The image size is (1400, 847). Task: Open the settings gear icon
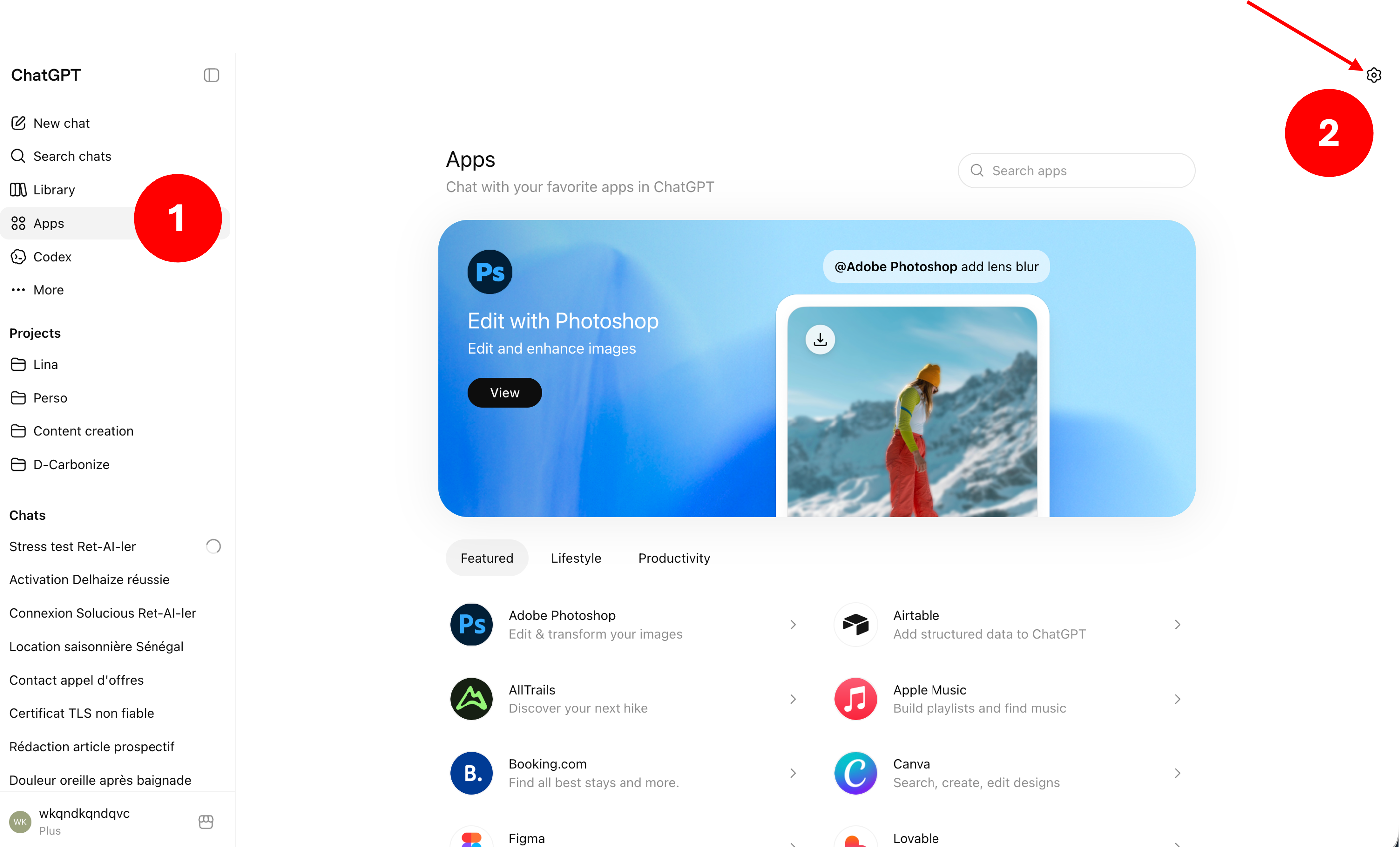(1373, 75)
